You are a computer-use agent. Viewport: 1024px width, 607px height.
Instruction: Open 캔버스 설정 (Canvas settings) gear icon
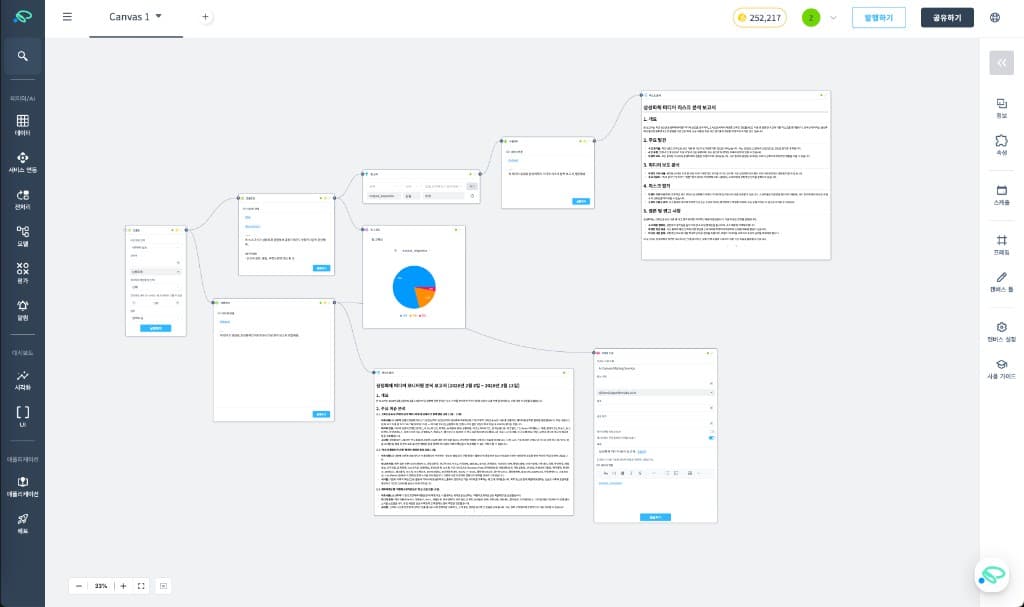(1001, 332)
